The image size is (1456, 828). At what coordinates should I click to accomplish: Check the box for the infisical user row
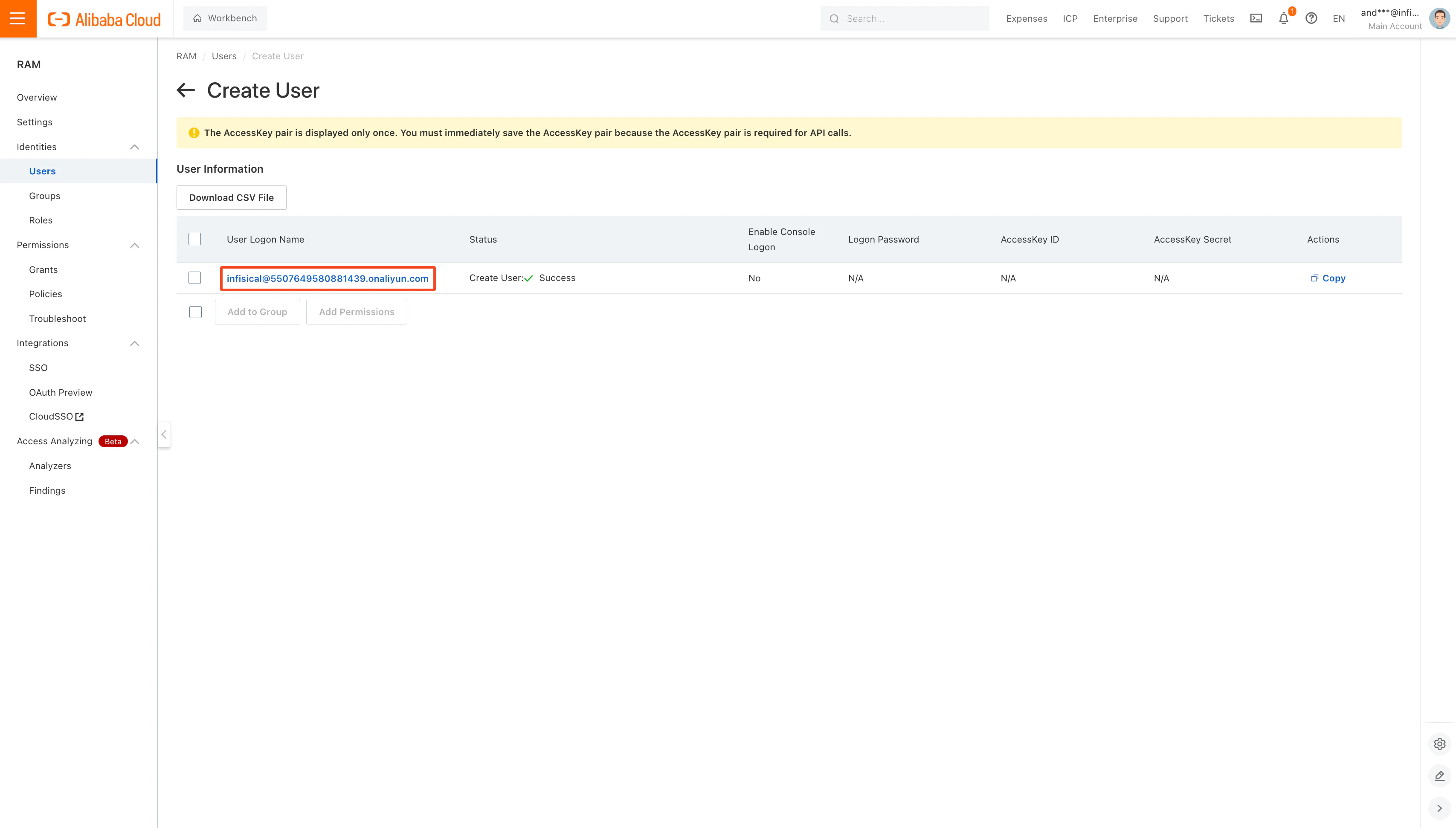(194, 278)
